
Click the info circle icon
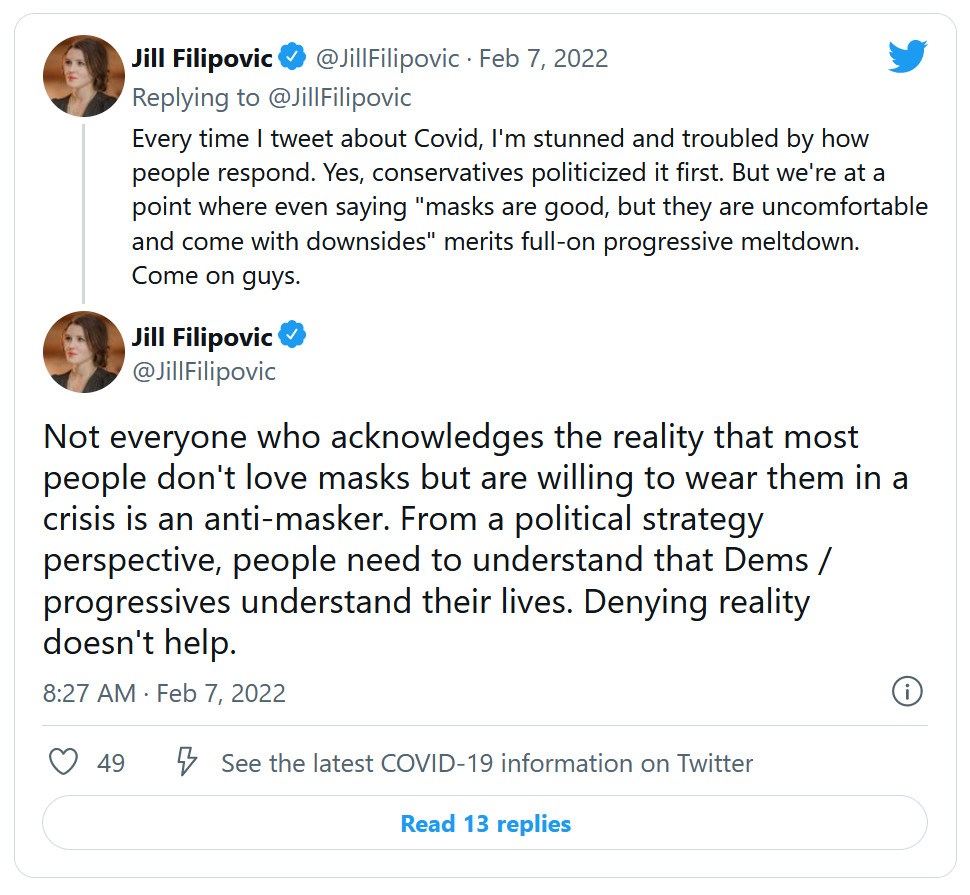[x=906, y=692]
